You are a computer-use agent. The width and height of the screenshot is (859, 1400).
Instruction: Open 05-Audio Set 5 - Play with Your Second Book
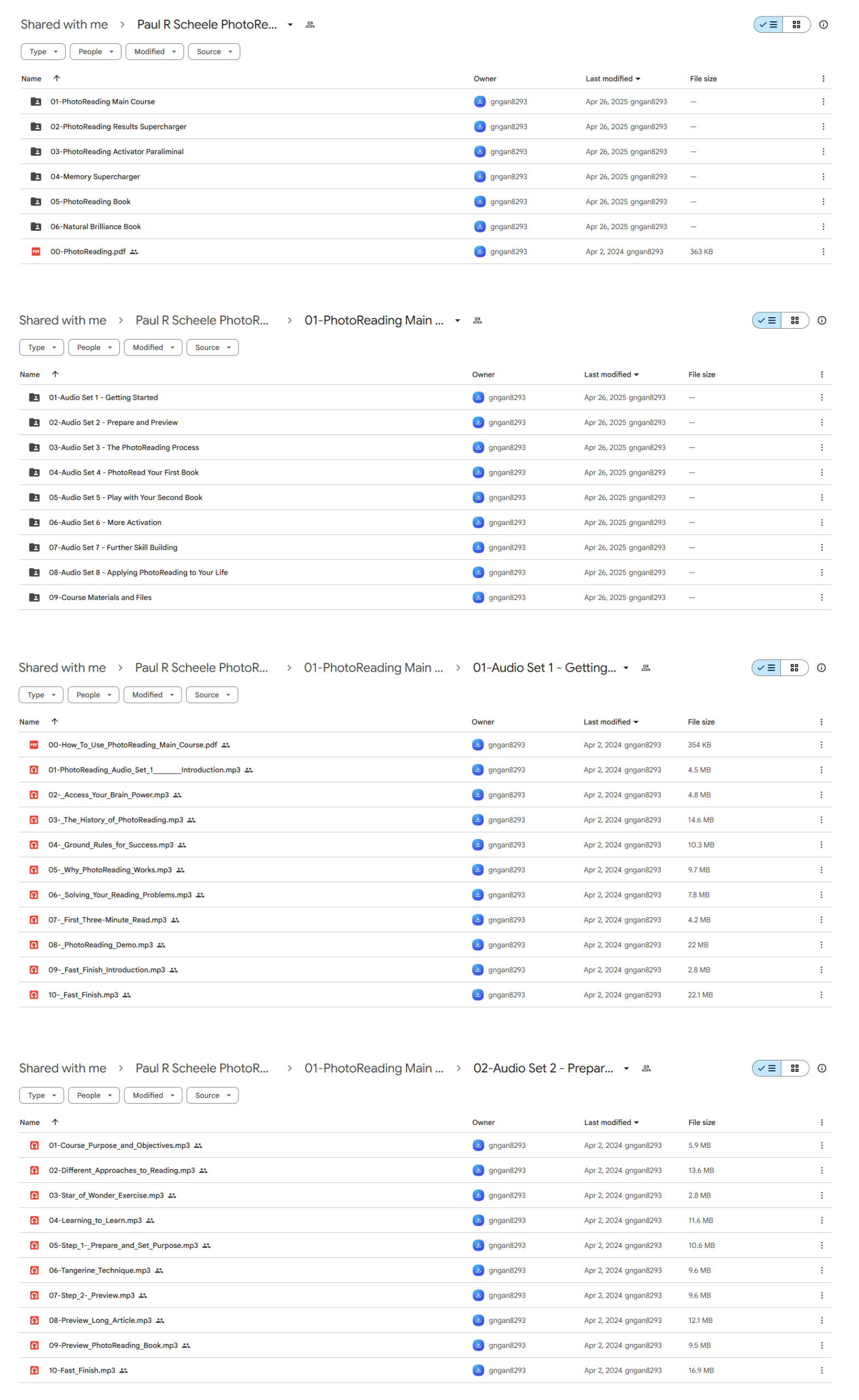click(x=126, y=498)
